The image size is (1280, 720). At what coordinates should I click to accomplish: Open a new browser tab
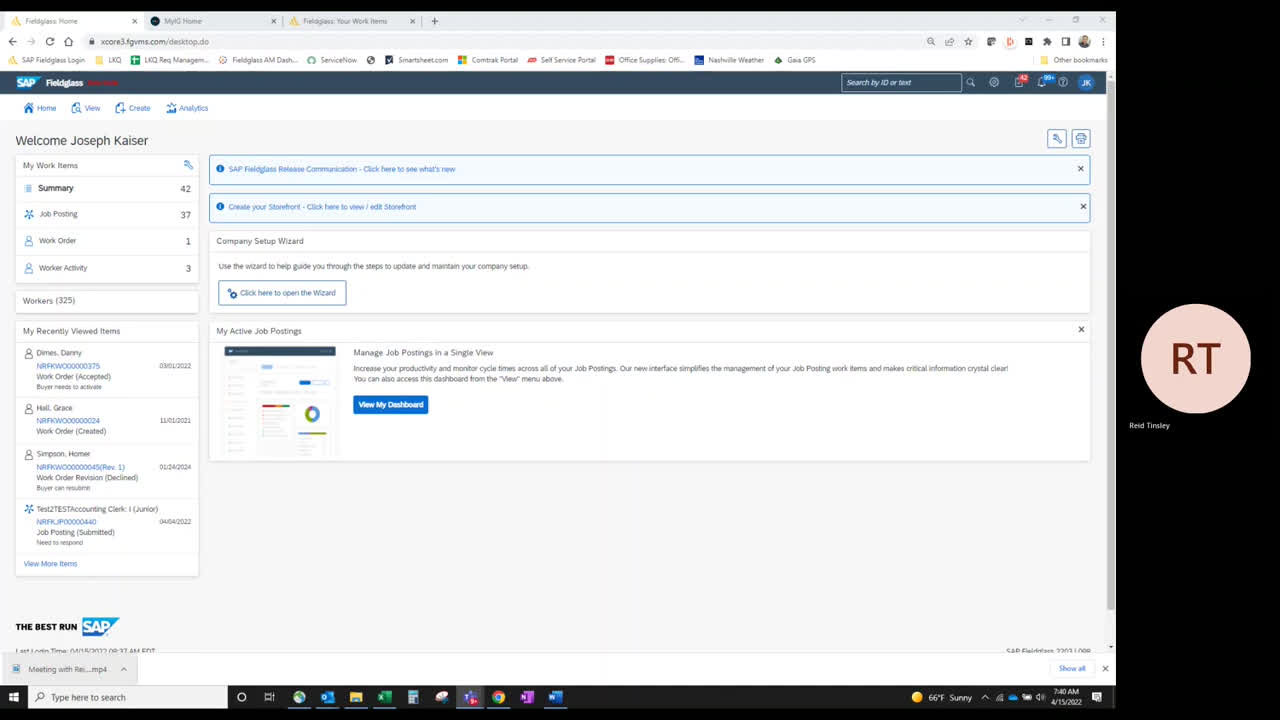point(434,21)
